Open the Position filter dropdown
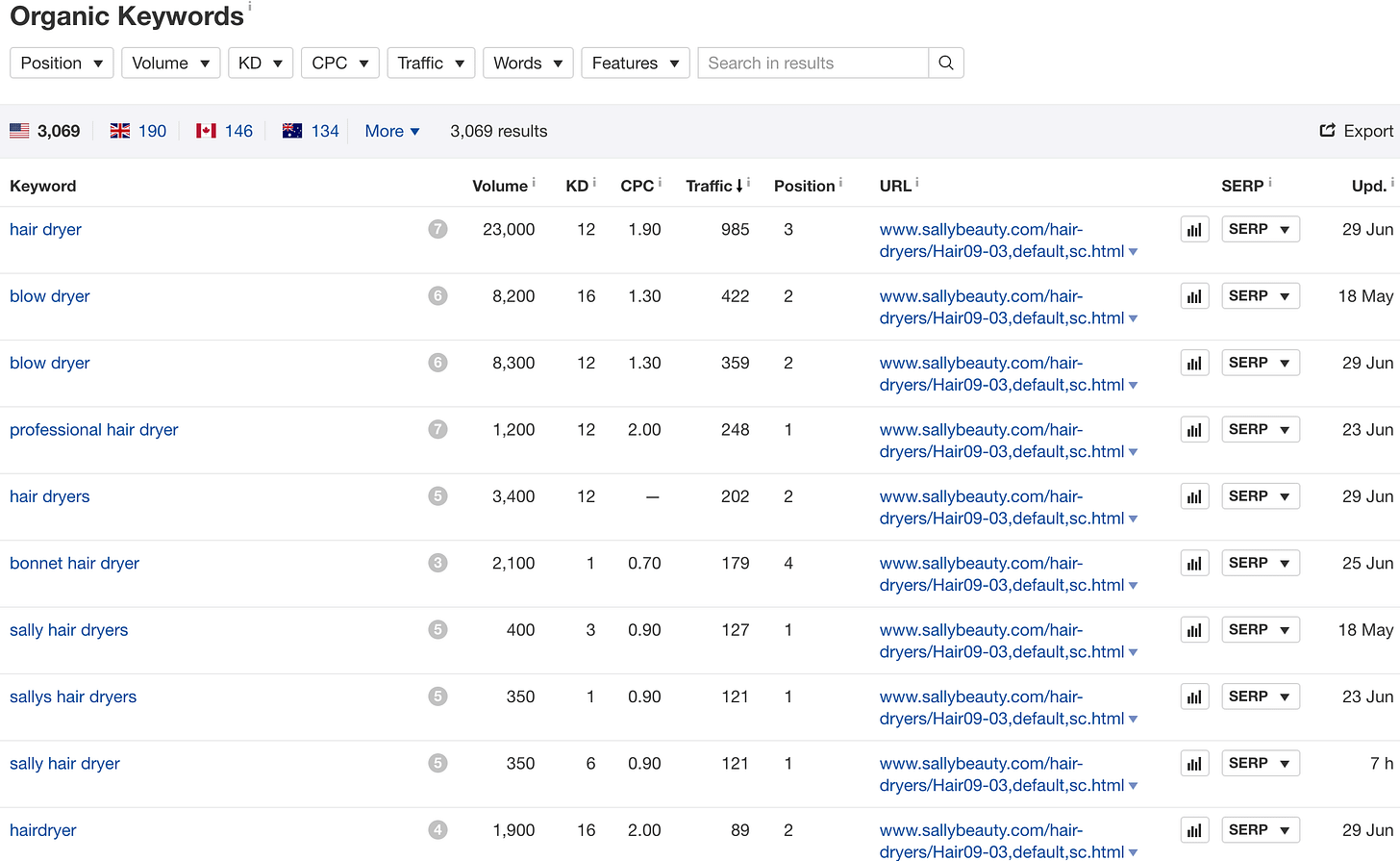Viewport: 1400px width, 861px height. point(62,63)
